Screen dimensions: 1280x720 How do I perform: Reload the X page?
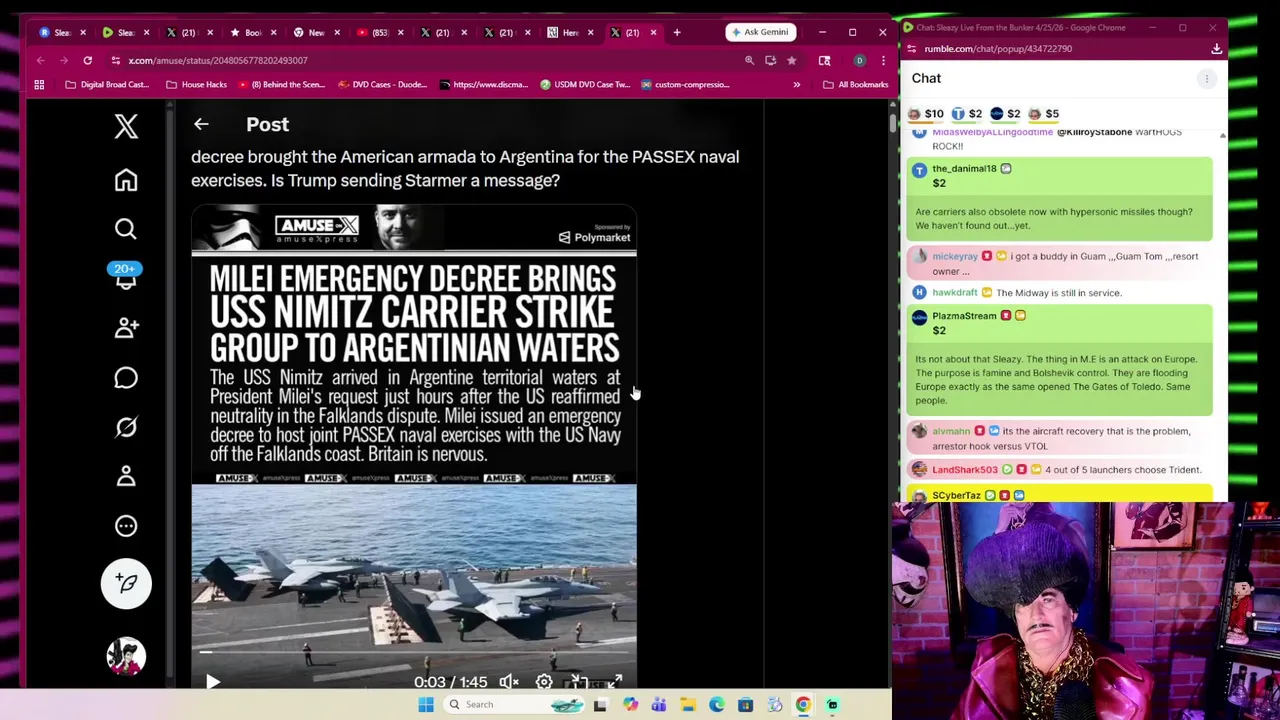pyautogui.click(x=88, y=60)
